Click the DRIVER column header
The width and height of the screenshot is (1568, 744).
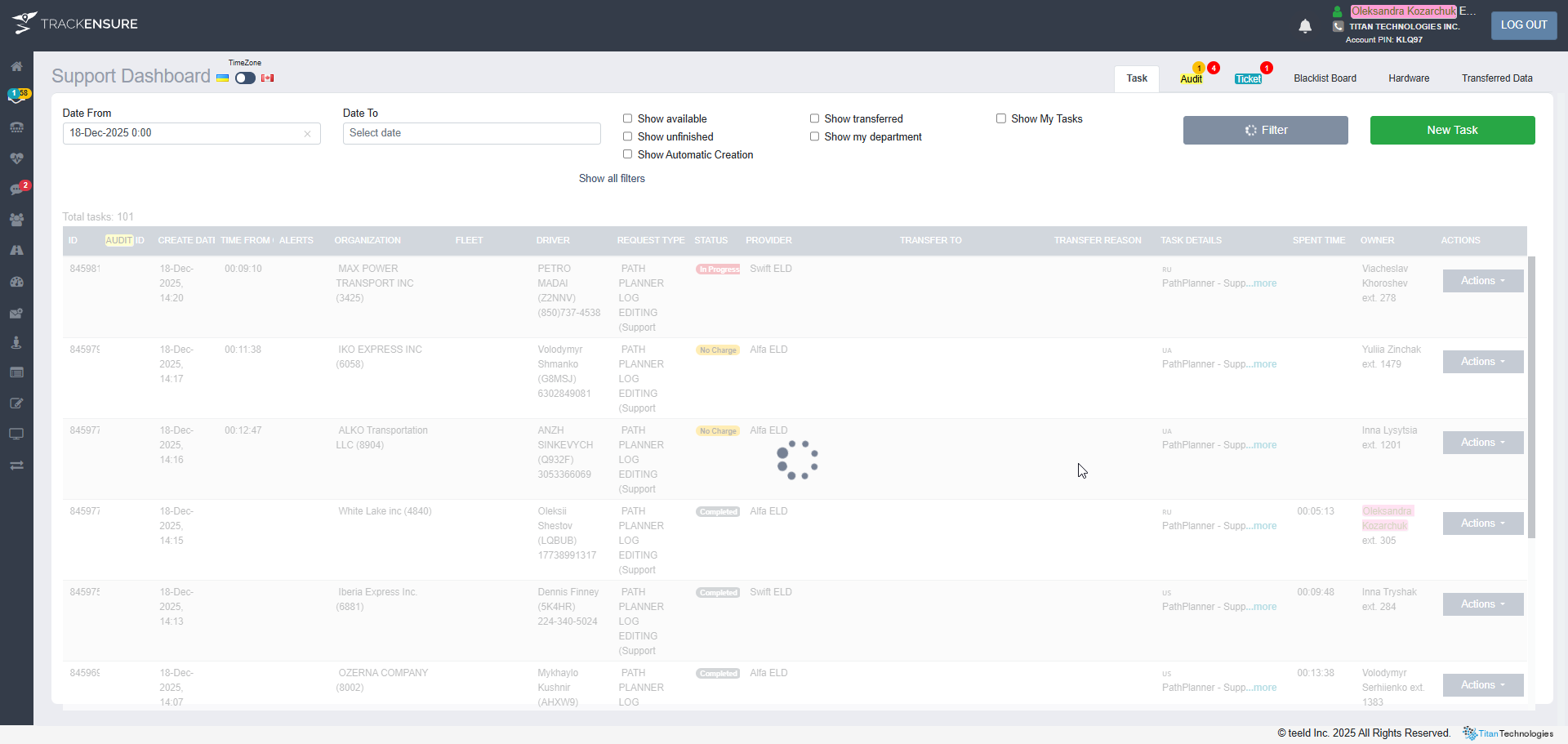point(553,241)
